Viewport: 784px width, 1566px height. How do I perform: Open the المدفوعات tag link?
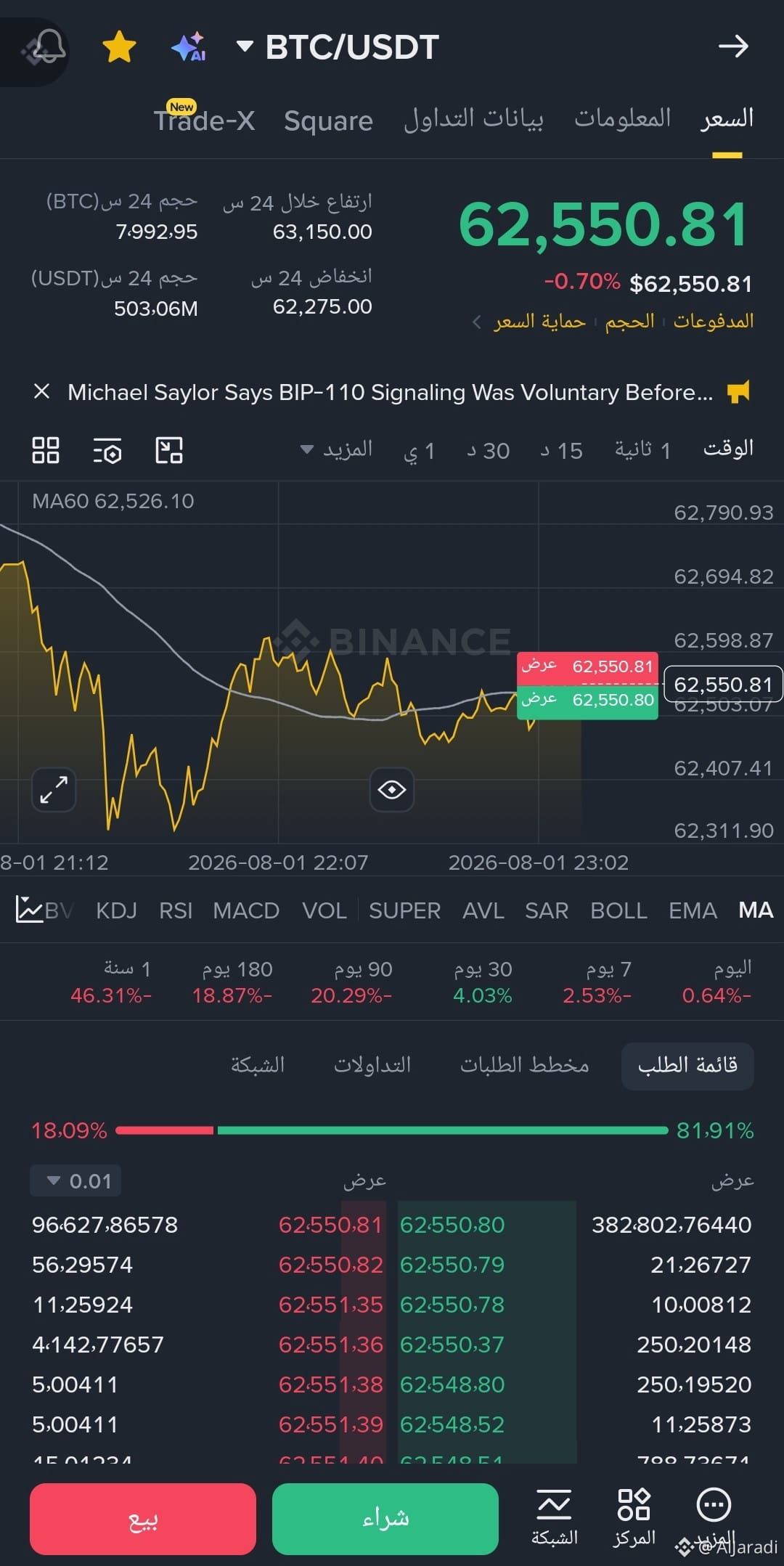point(713,321)
